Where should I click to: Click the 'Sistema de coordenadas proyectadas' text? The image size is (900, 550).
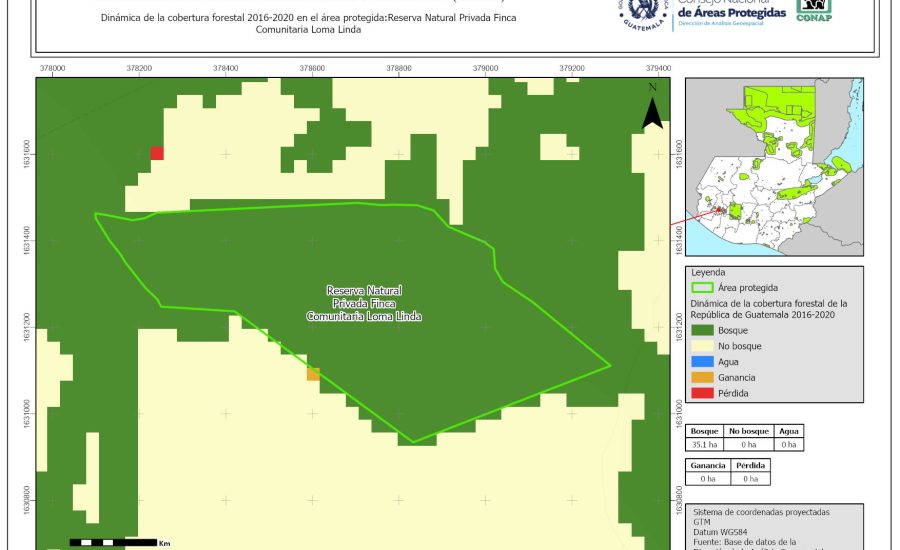(760, 512)
